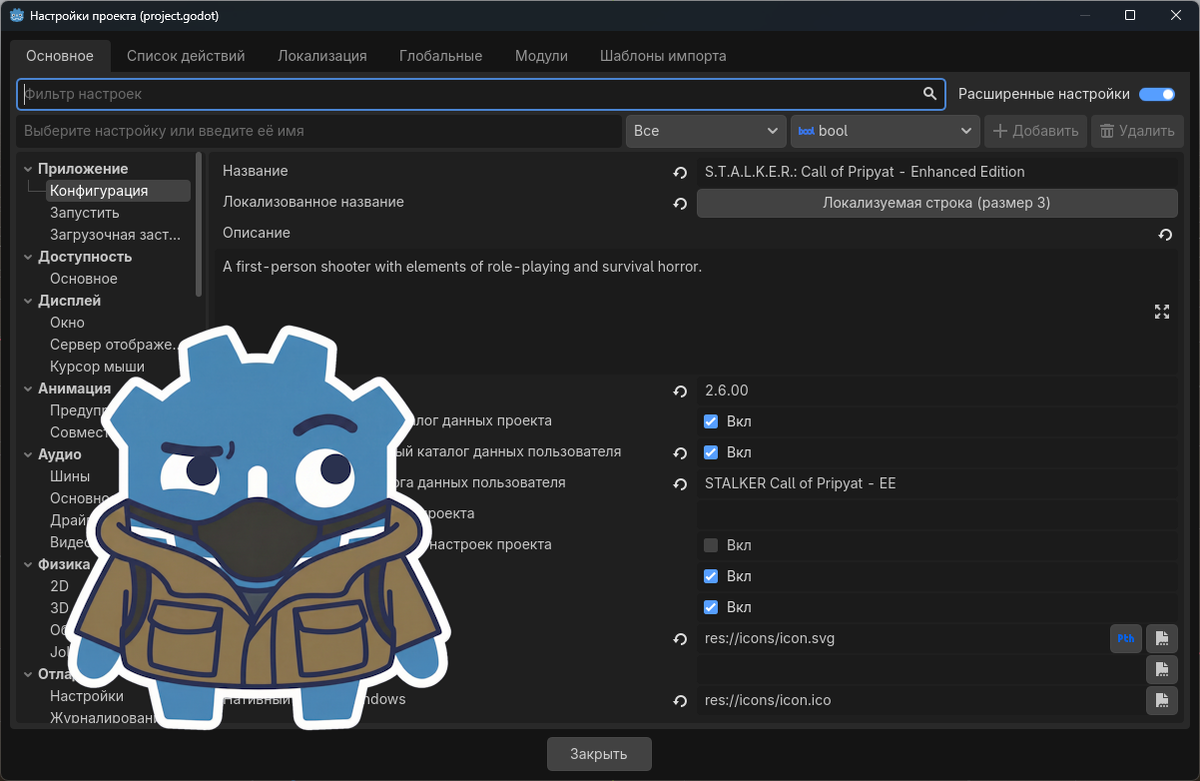Reset the Описание property

coord(1165,234)
